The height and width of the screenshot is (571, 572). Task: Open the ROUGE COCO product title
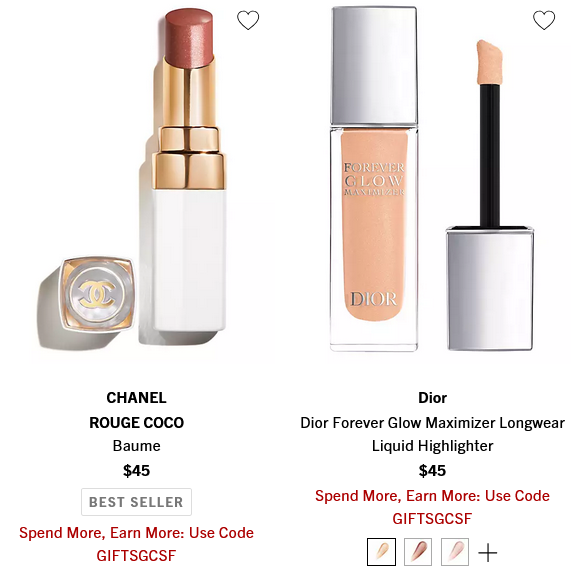tap(136, 423)
